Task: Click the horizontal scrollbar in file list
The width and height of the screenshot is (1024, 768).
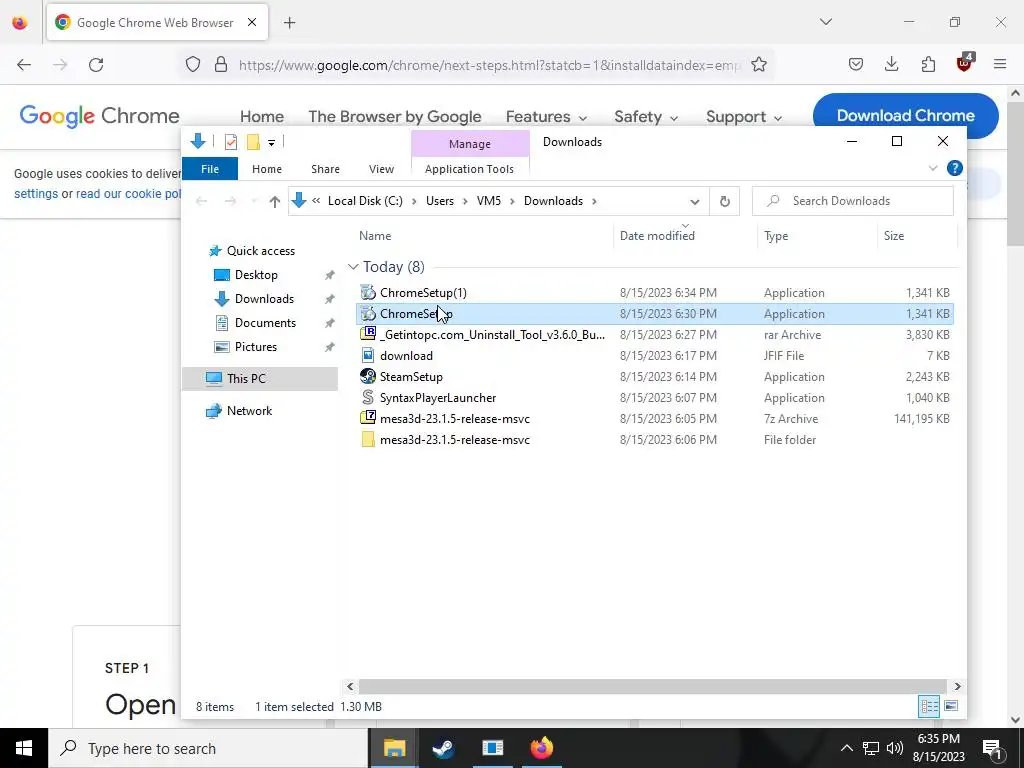Action: pos(652,686)
